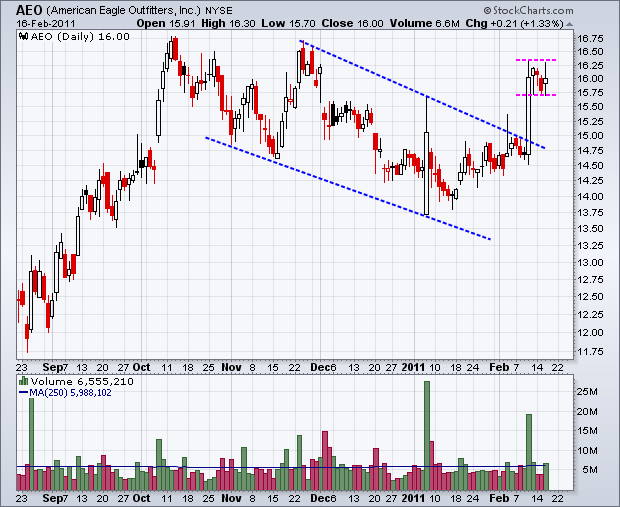Click the Chg +0.21 (+1.33%) value
The width and height of the screenshot is (620, 507).
click(514, 23)
